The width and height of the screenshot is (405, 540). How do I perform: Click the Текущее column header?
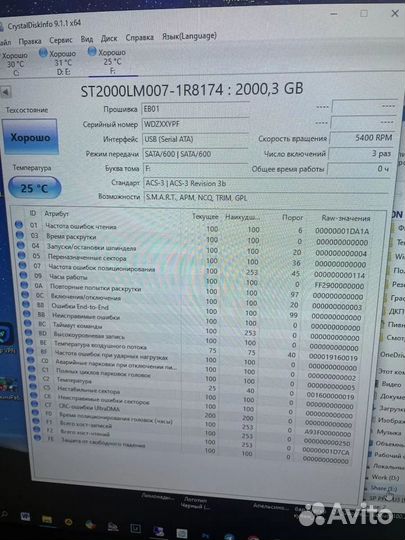(205, 217)
